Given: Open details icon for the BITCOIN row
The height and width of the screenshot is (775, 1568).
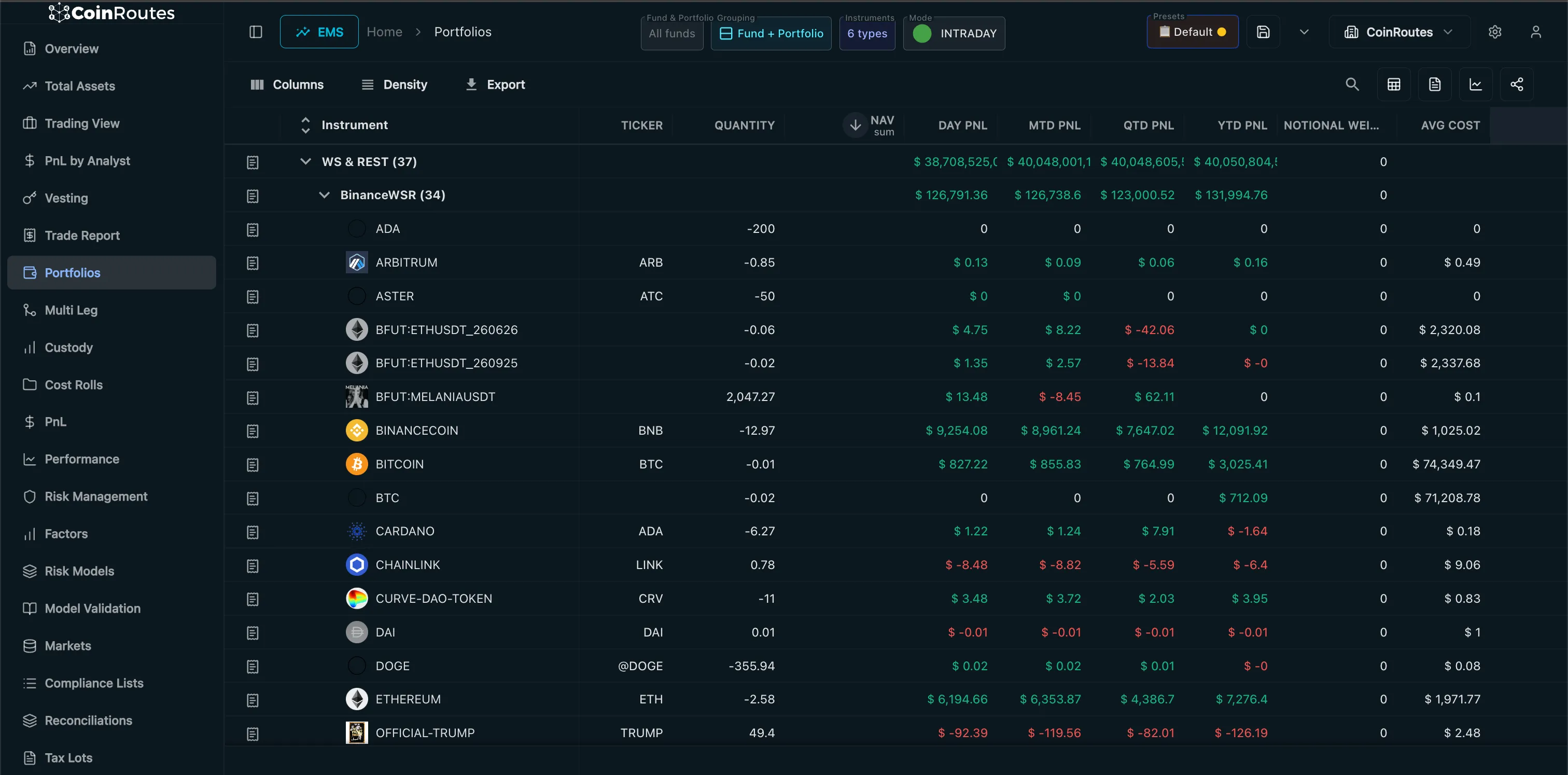Looking at the screenshot, I should [253, 465].
